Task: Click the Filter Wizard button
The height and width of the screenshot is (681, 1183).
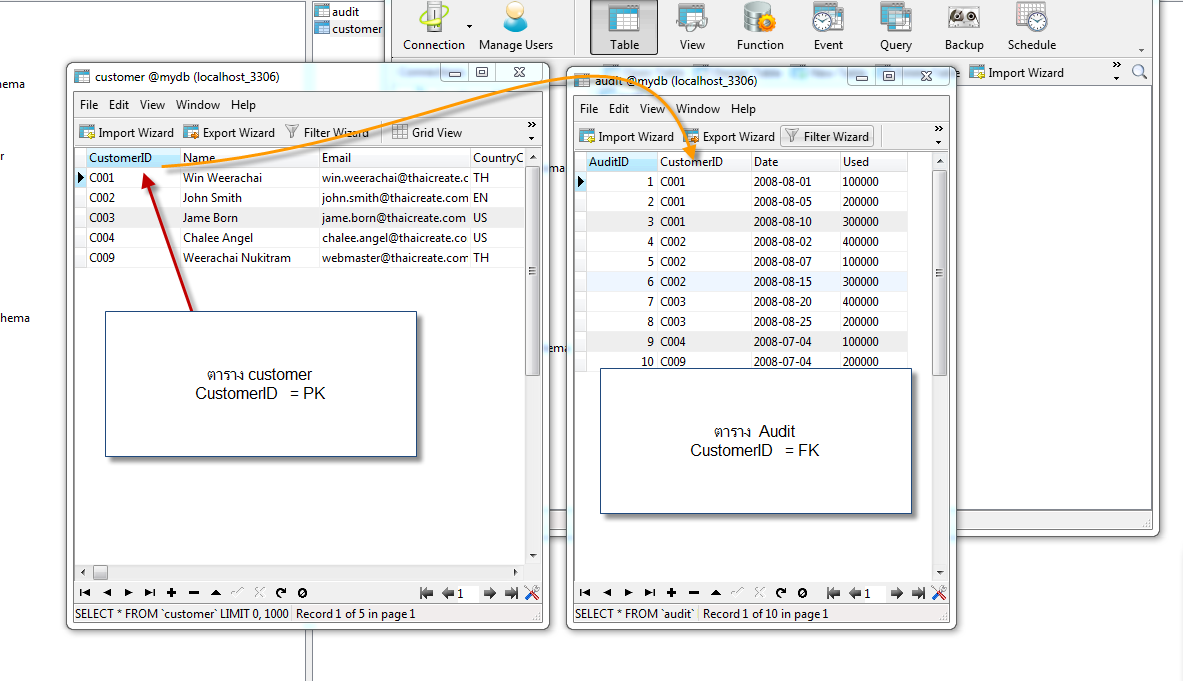Action: click(827, 136)
